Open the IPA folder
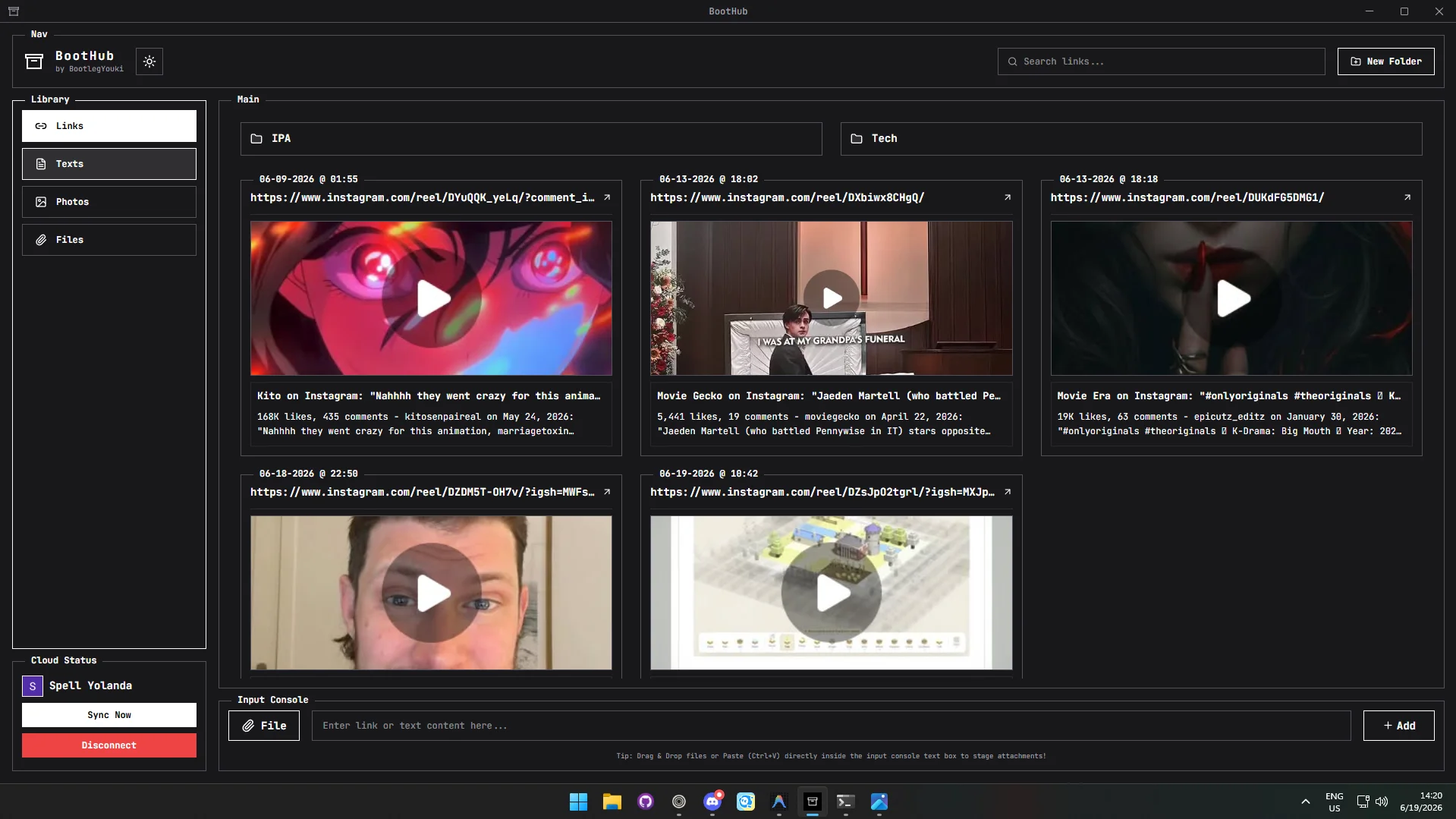The height and width of the screenshot is (819, 1456). click(531, 139)
